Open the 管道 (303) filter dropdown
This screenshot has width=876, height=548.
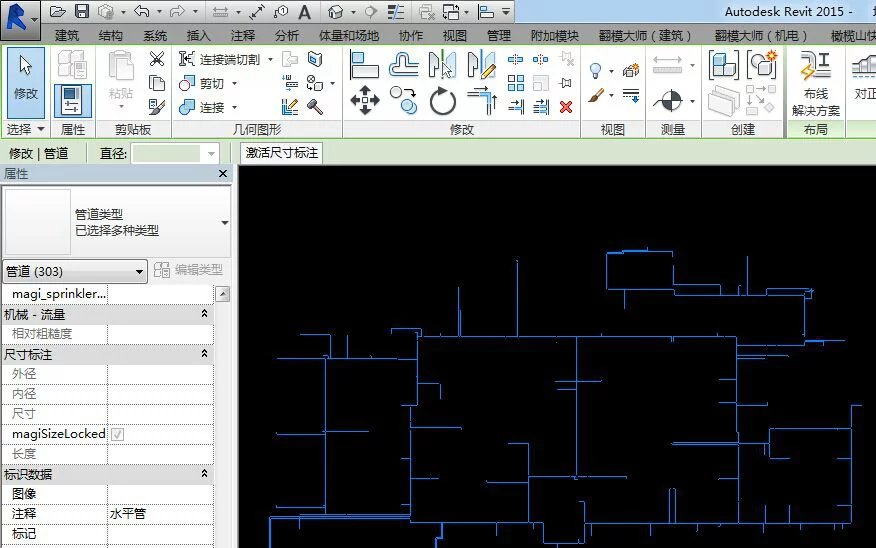coord(75,271)
